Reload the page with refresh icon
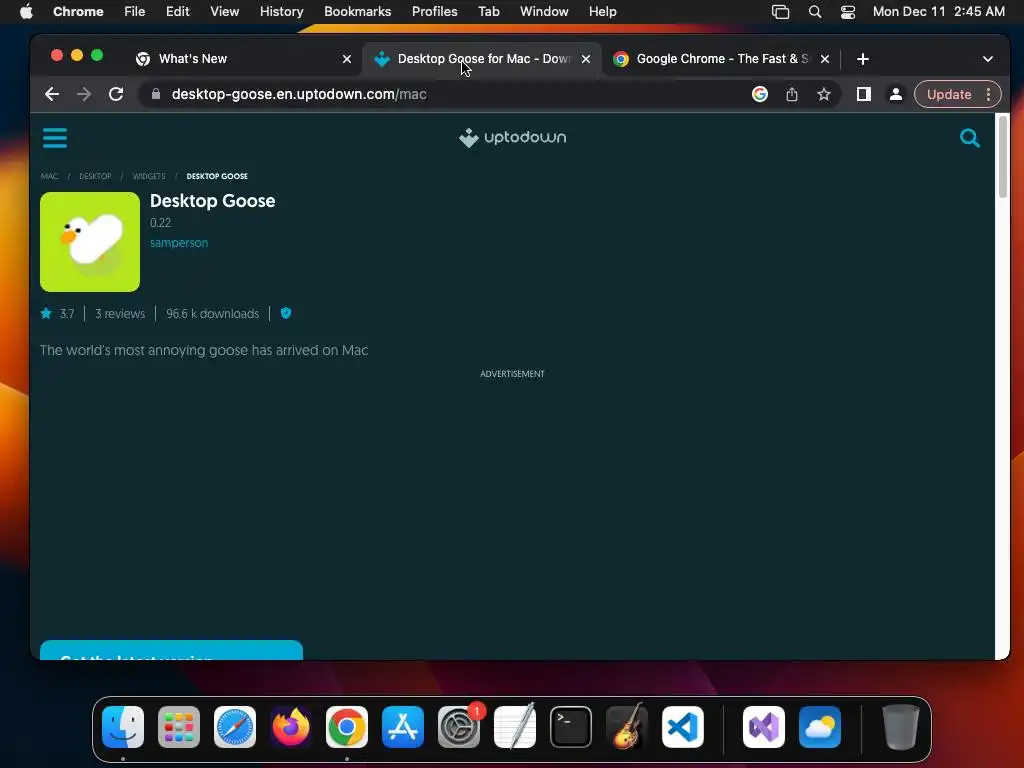Viewport: 1024px width, 768px height. click(116, 94)
